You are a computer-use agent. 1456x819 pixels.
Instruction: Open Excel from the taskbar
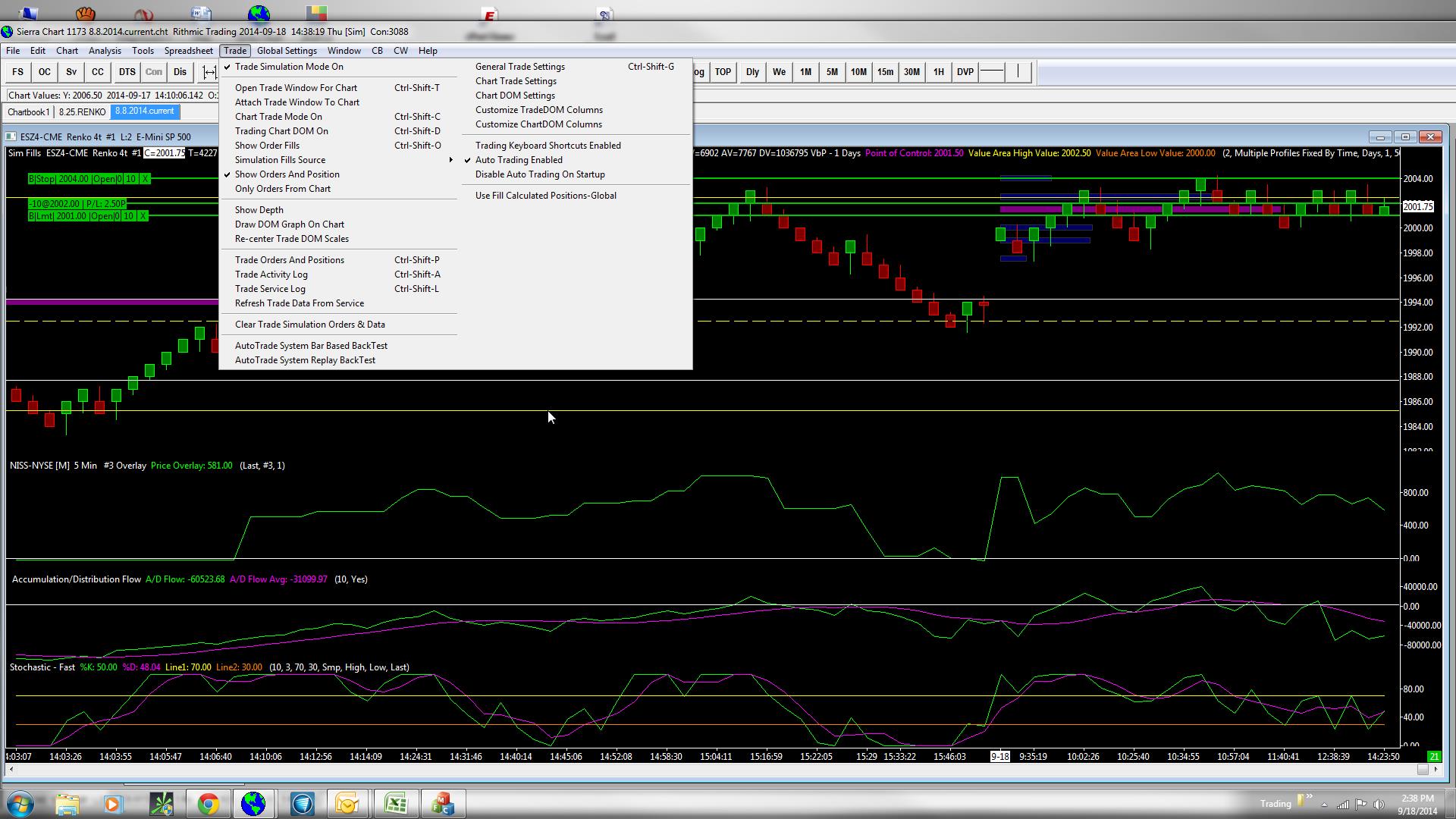click(x=395, y=803)
